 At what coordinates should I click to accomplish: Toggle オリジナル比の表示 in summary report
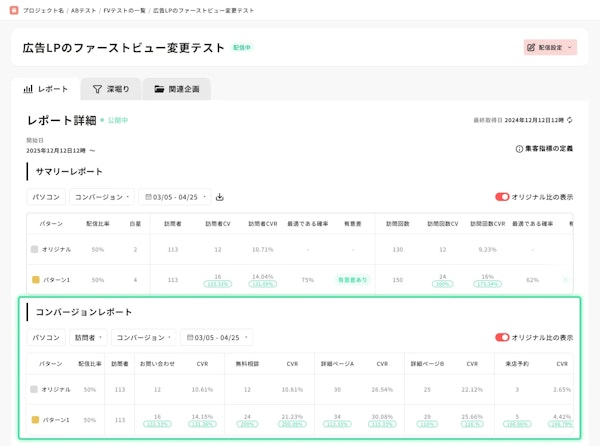coord(502,197)
